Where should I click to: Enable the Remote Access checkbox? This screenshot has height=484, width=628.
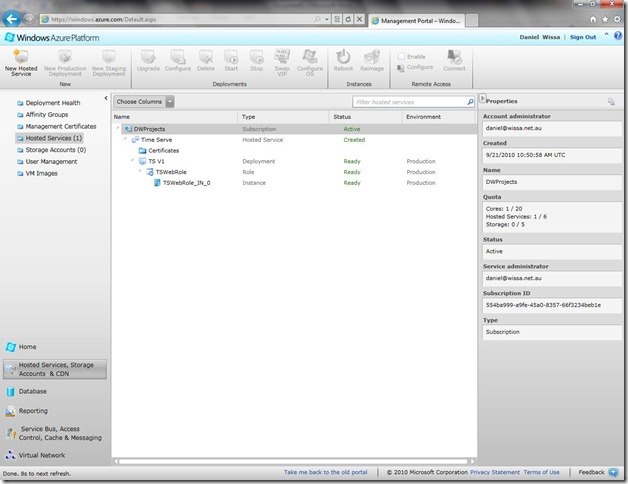click(402, 56)
